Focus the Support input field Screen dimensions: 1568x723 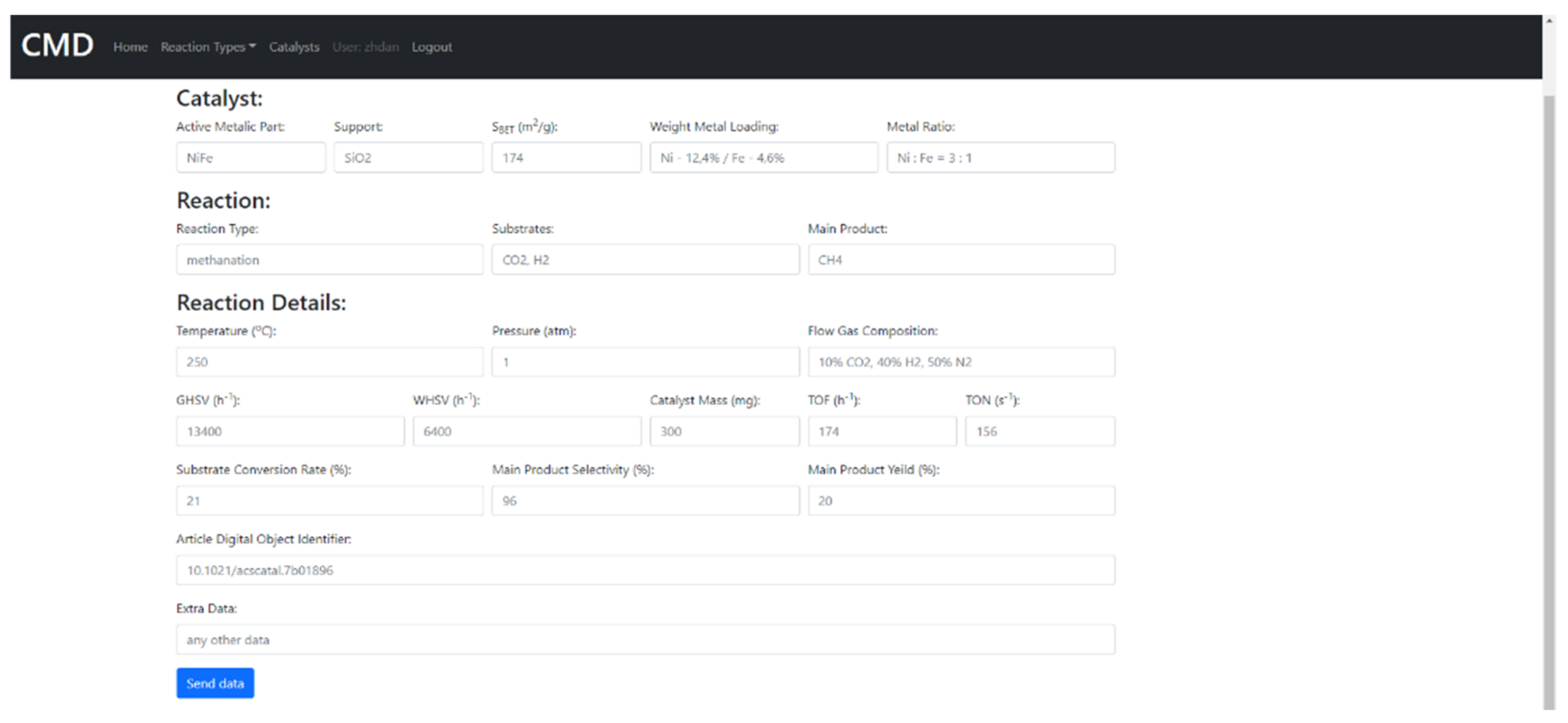408,158
